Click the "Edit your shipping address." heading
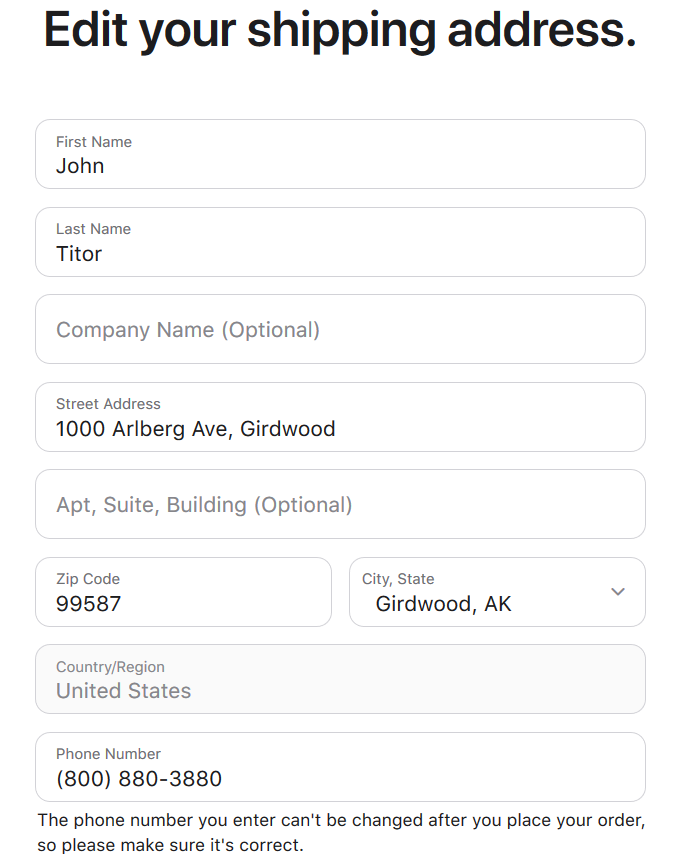 (x=340, y=30)
